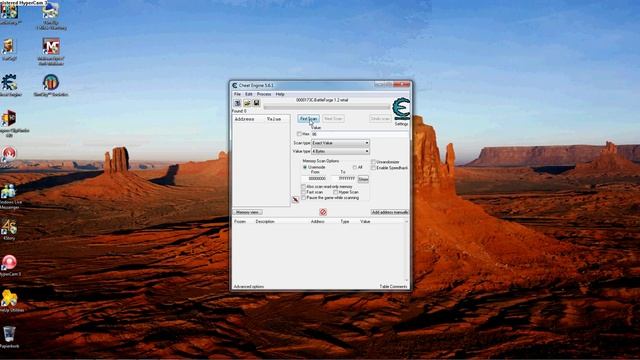Check Also scan read-only memory

(303, 187)
